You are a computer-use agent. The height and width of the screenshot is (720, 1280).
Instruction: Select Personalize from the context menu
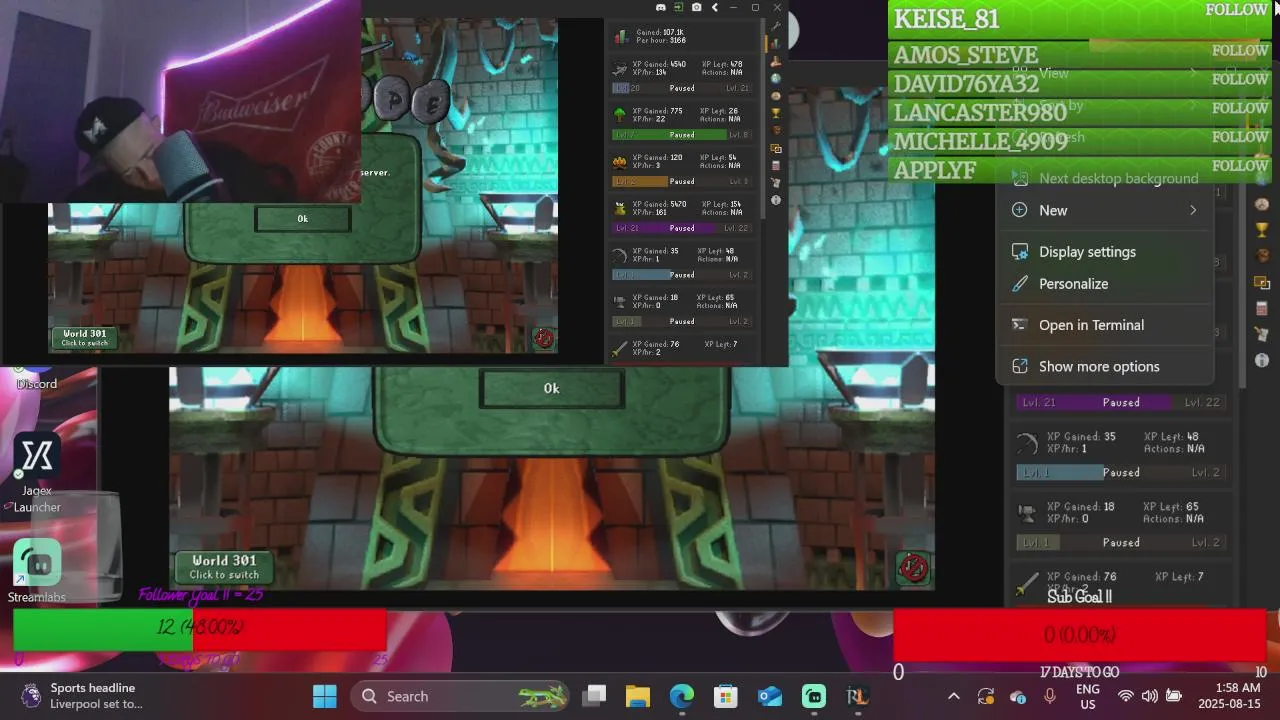(x=1105, y=284)
